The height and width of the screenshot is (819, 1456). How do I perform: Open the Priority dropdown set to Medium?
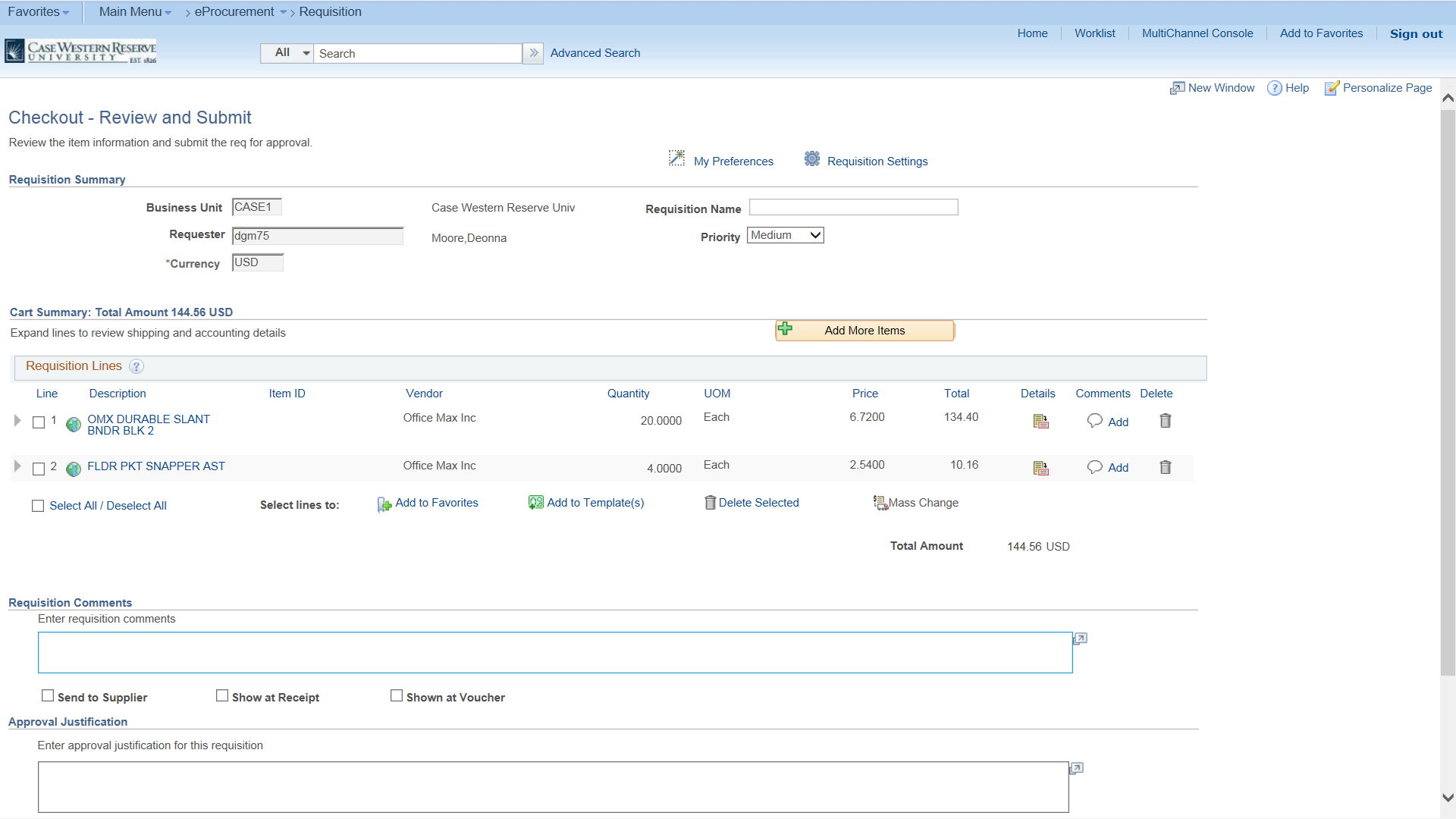[785, 235]
